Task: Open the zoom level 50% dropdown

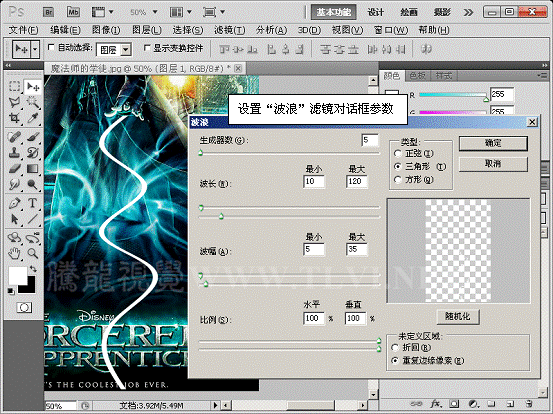Action: point(155,12)
